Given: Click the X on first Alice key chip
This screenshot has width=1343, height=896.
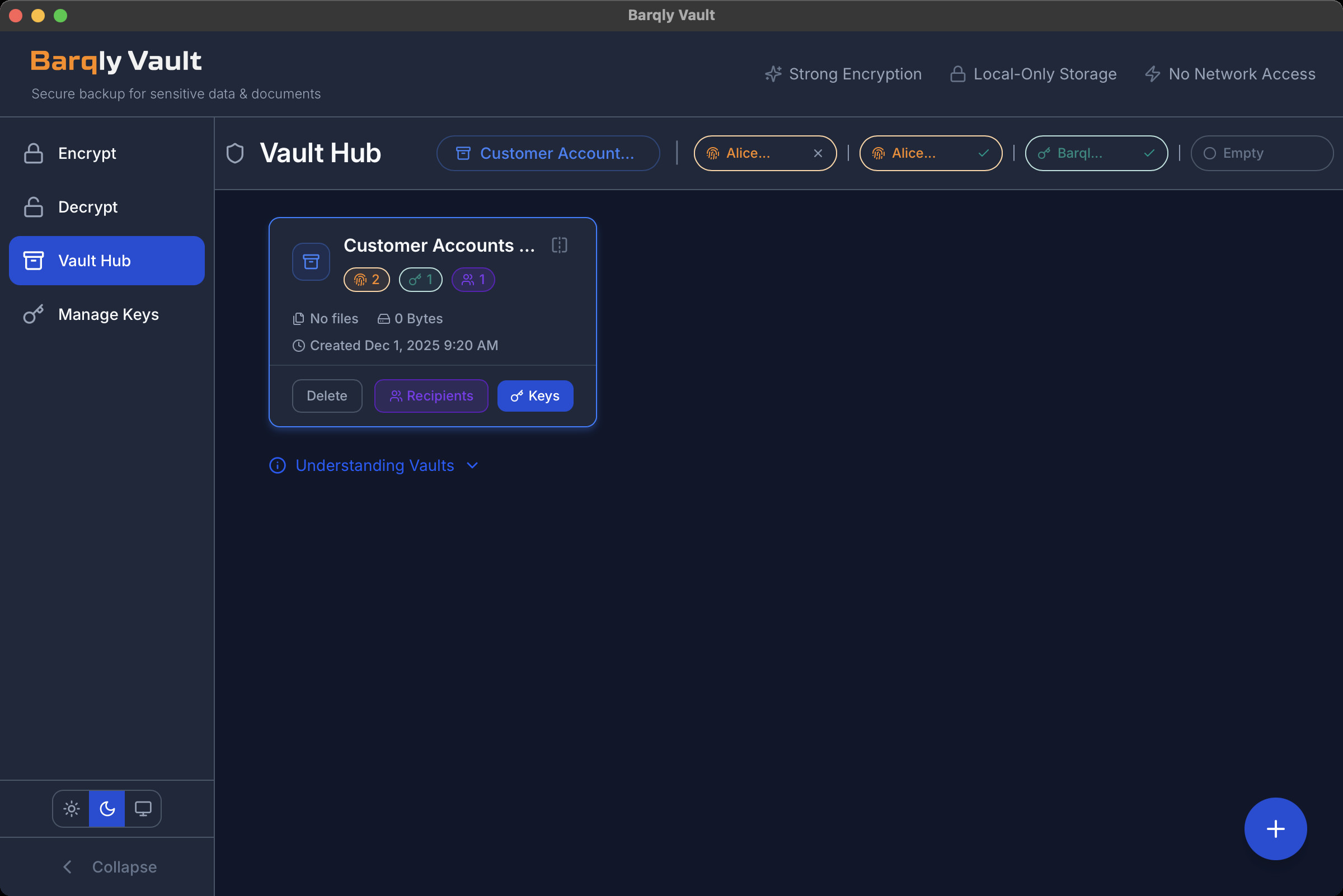Looking at the screenshot, I should tap(818, 153).
